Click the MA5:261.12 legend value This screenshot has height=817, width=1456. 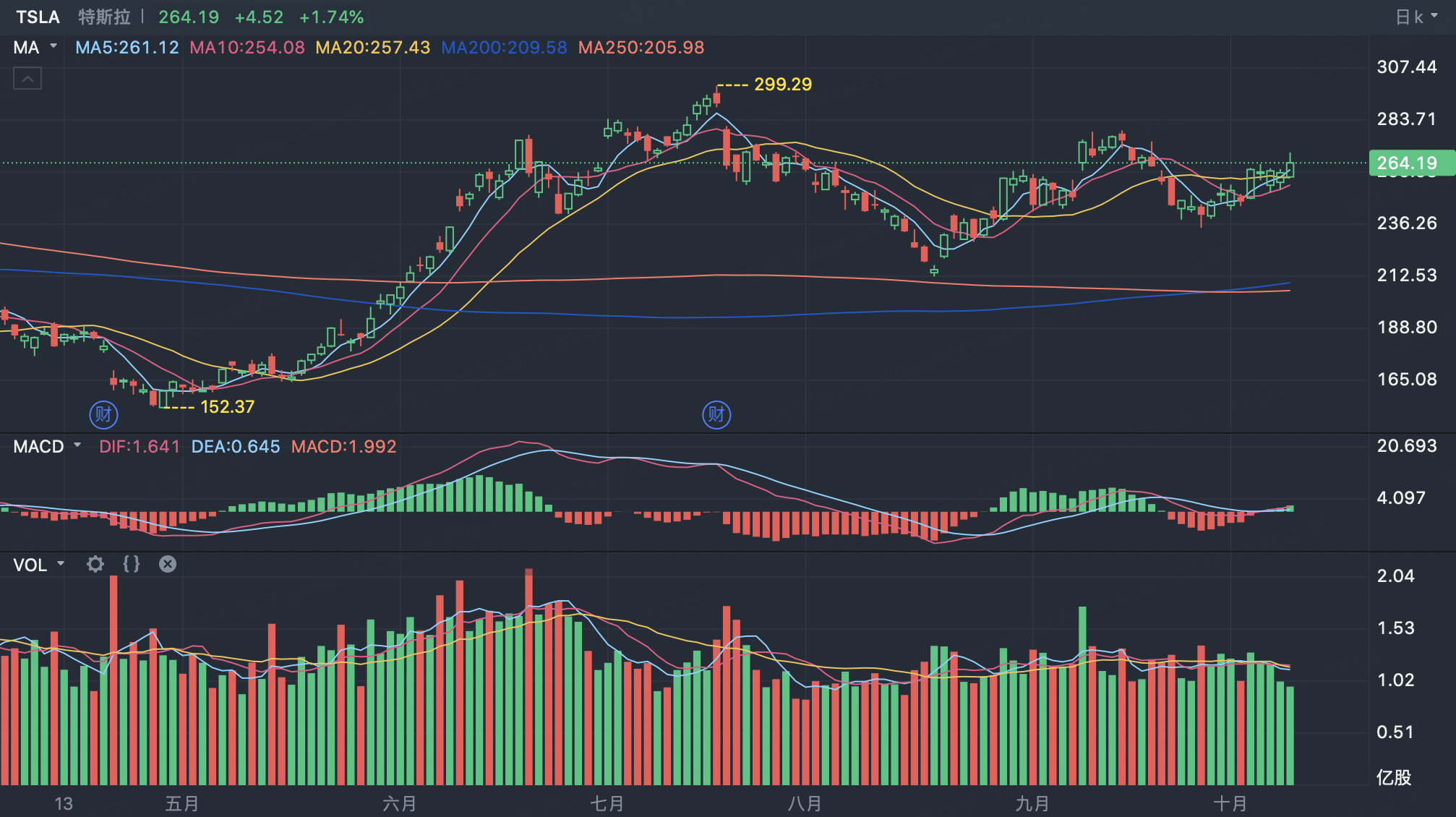127,48
